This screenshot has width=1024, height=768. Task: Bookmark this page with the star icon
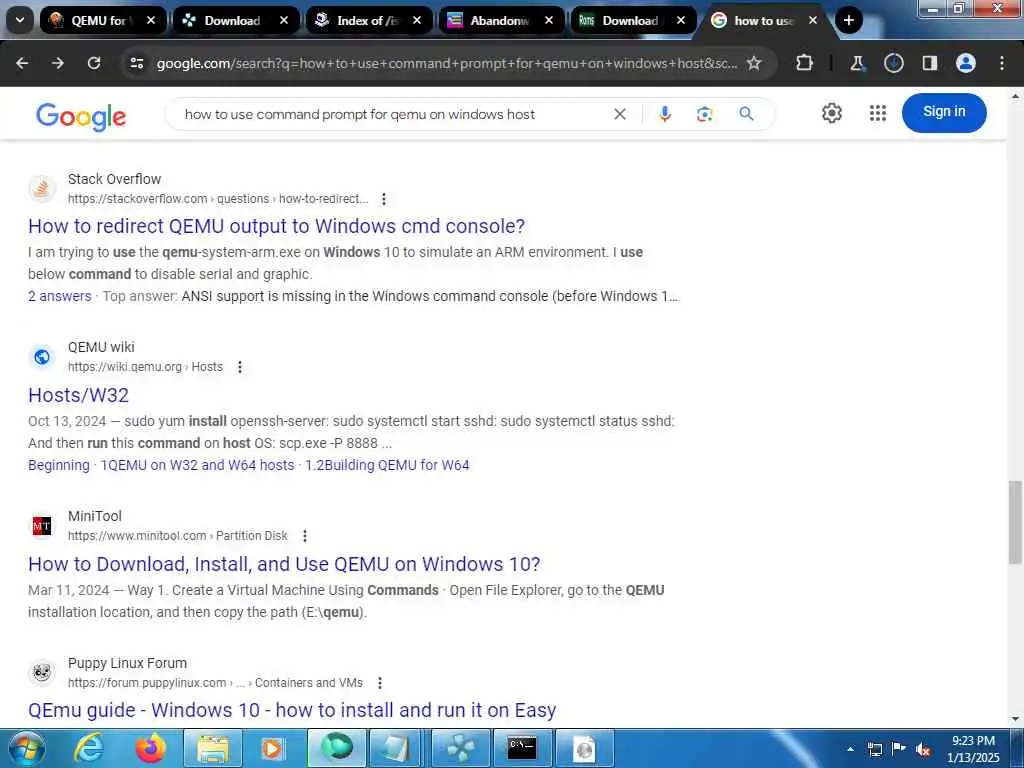click(754, 63)
